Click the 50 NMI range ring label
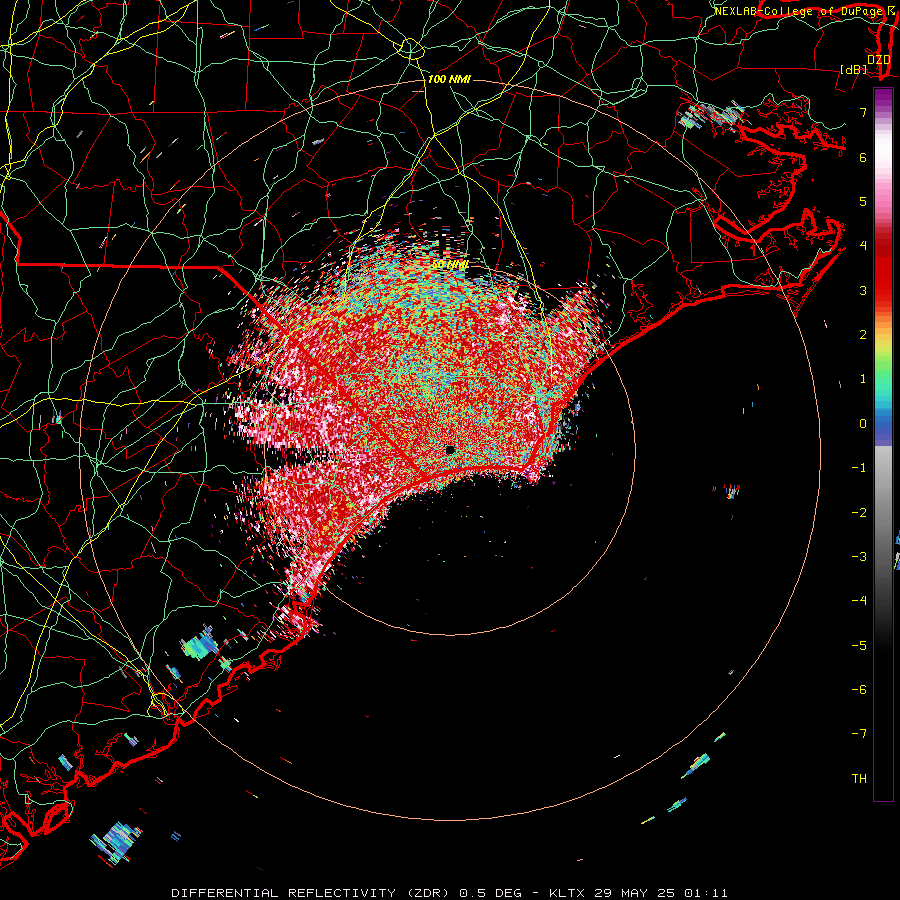This screenshot has height=900, width=900. click(x=450, y=265)
